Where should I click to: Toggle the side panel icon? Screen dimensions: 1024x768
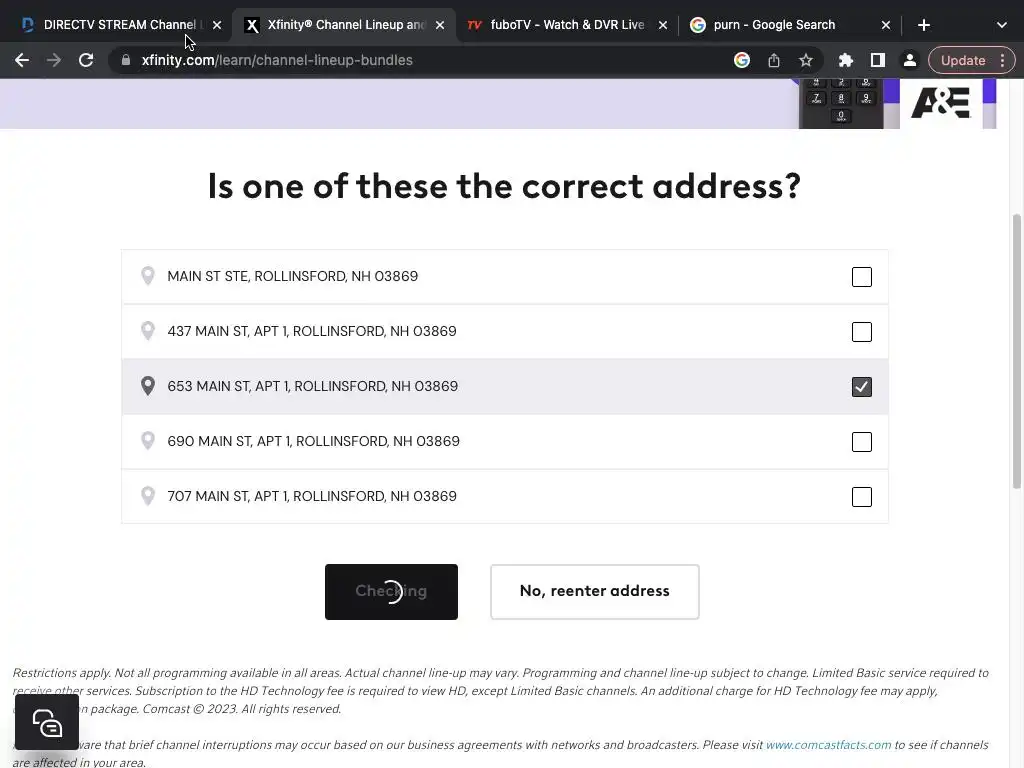point(878,60)
